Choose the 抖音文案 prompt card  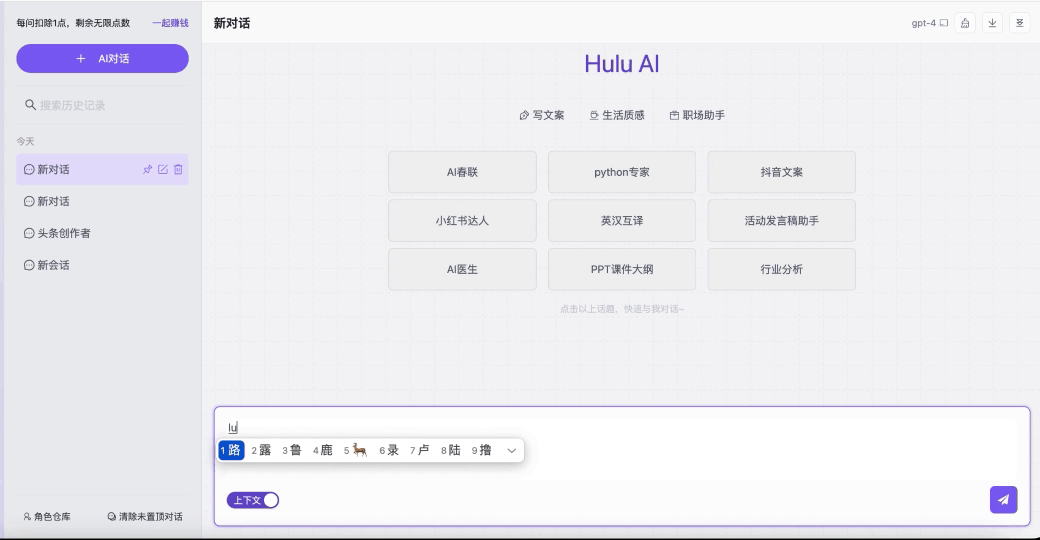pos(781,172)
